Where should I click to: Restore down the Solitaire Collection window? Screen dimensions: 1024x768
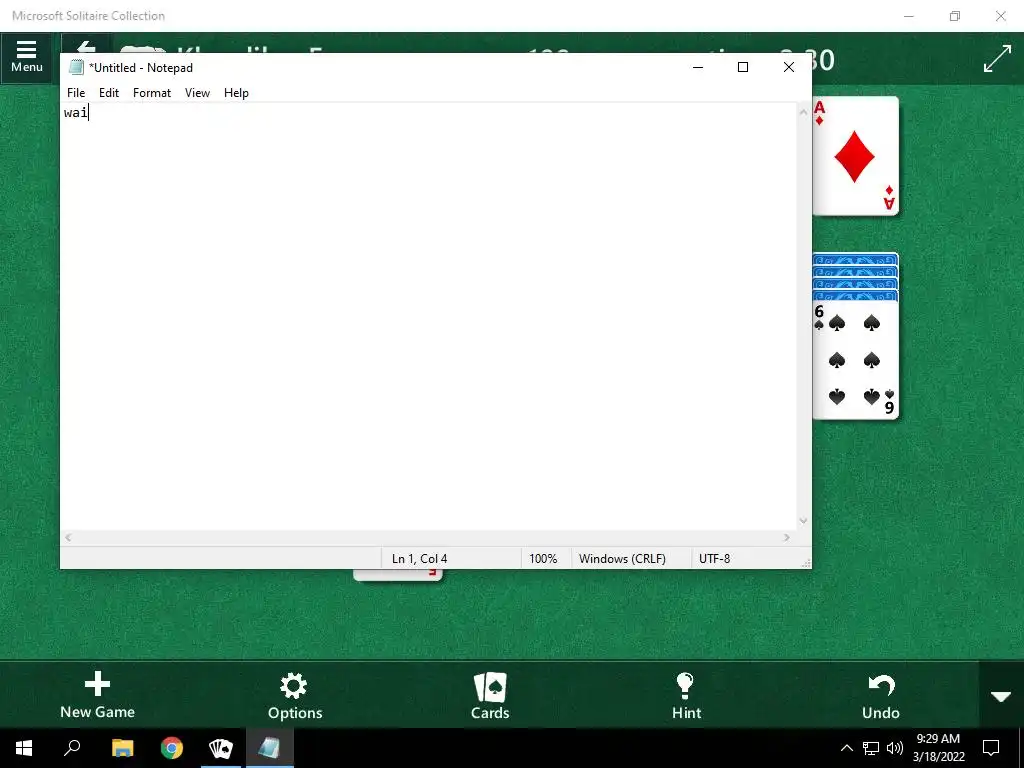click(955, 16)
